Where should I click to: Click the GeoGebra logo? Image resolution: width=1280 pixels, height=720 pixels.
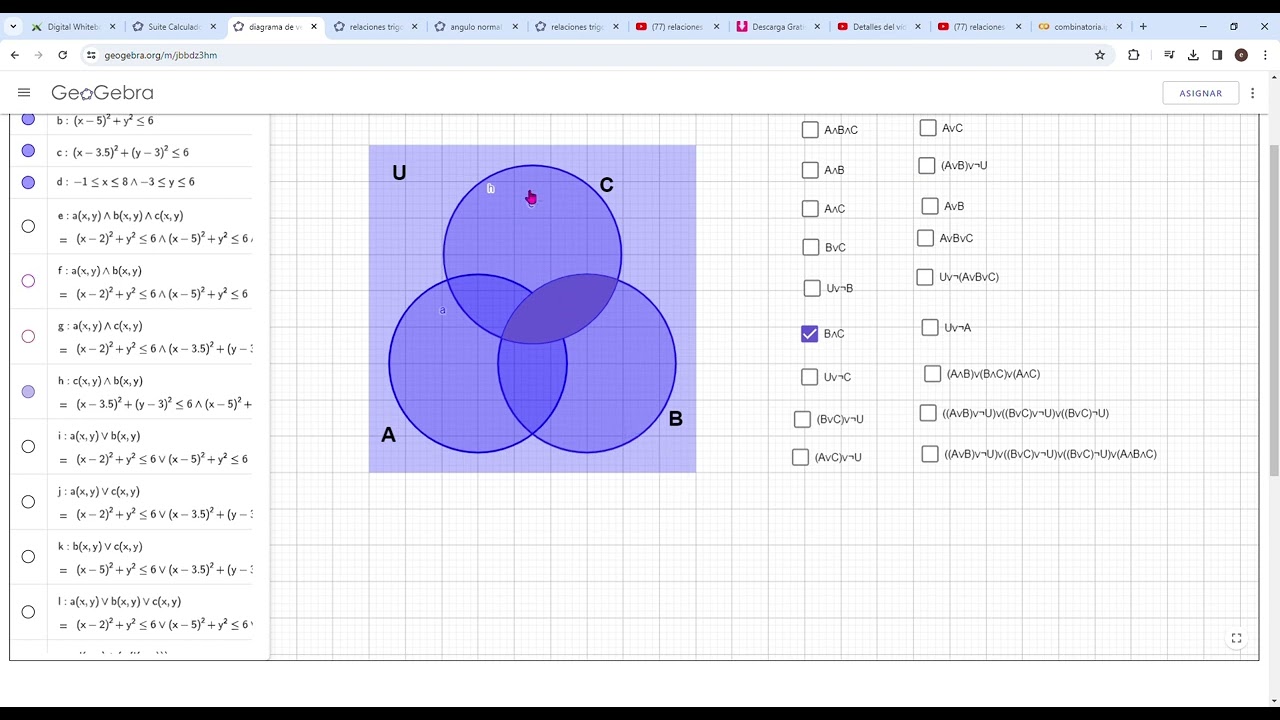(x=102, y=93)
